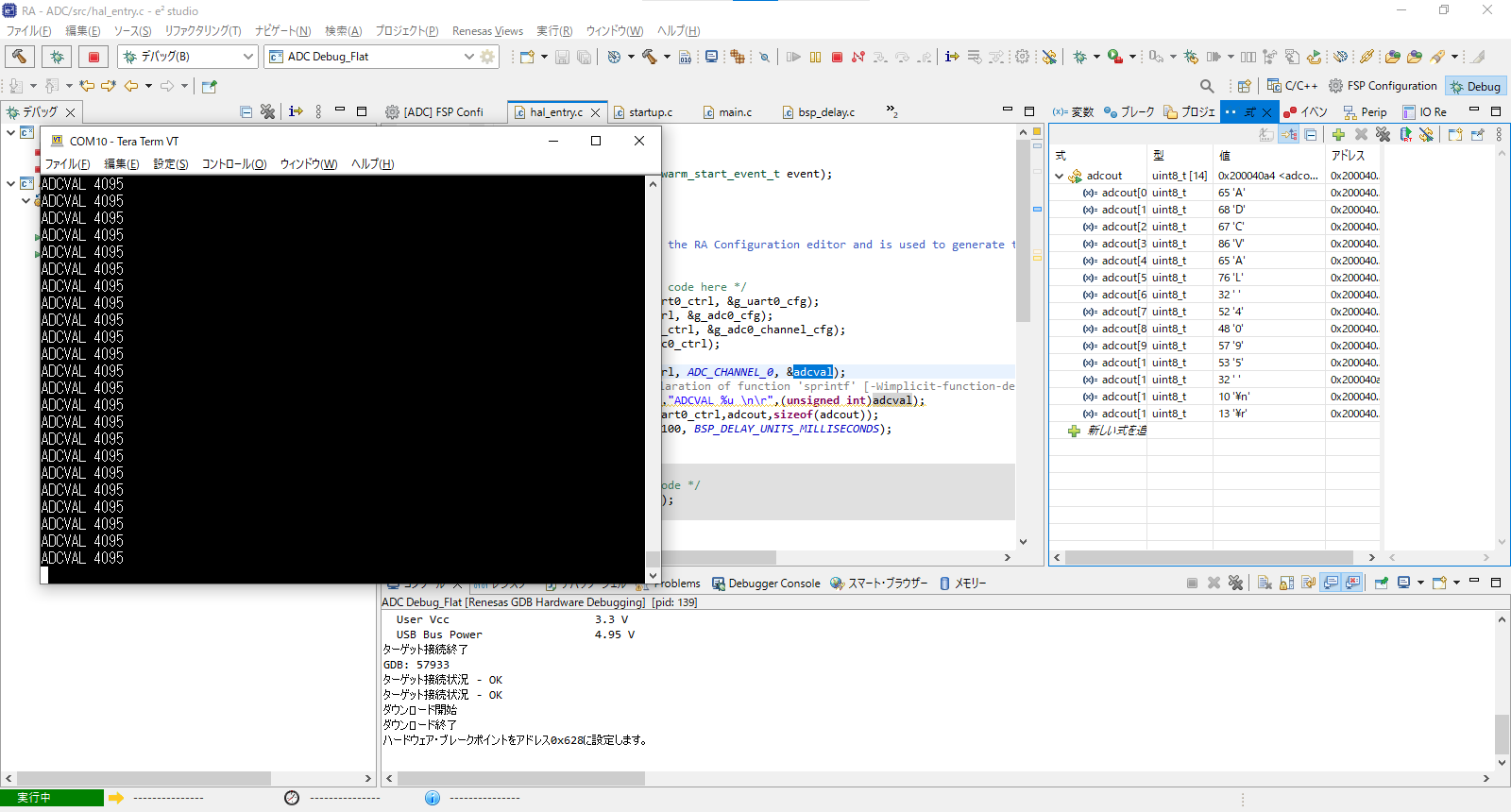The height and width of the screenshot is (812, 1511).
Task: Open the メモリー memory tab
Action: (962, 584)
